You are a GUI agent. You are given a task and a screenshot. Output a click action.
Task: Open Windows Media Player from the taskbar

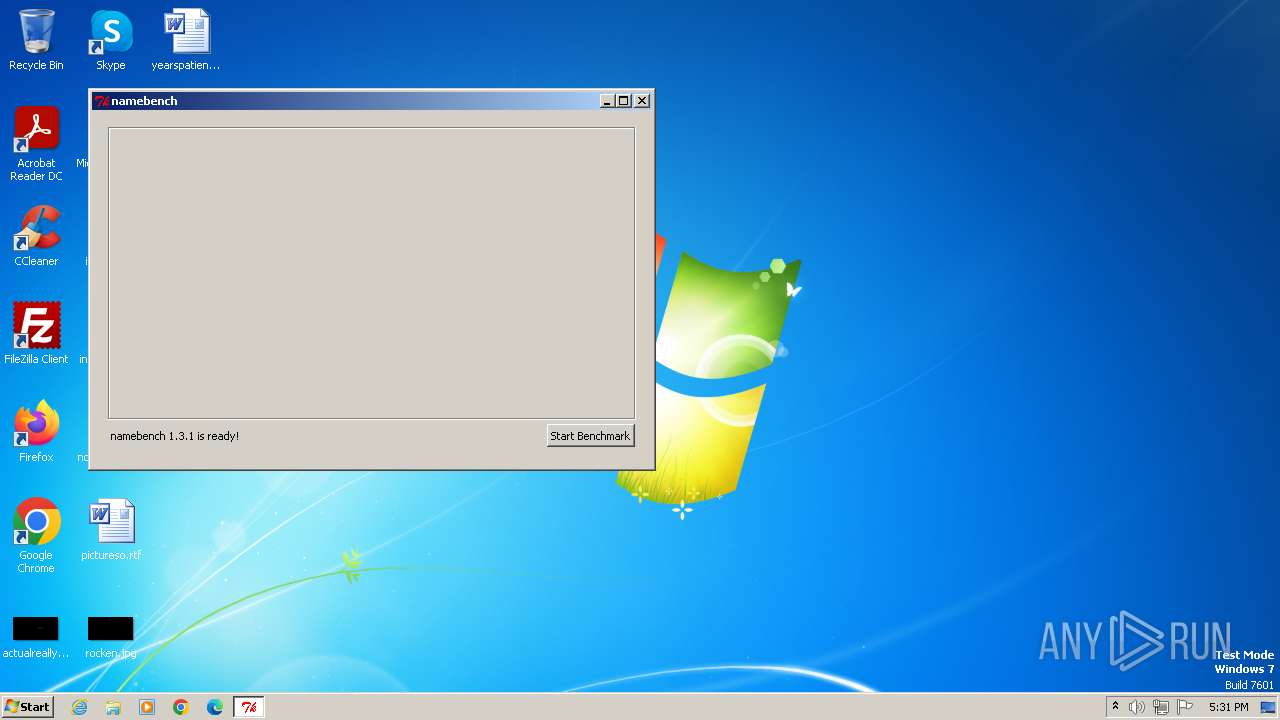pos(147,707)
